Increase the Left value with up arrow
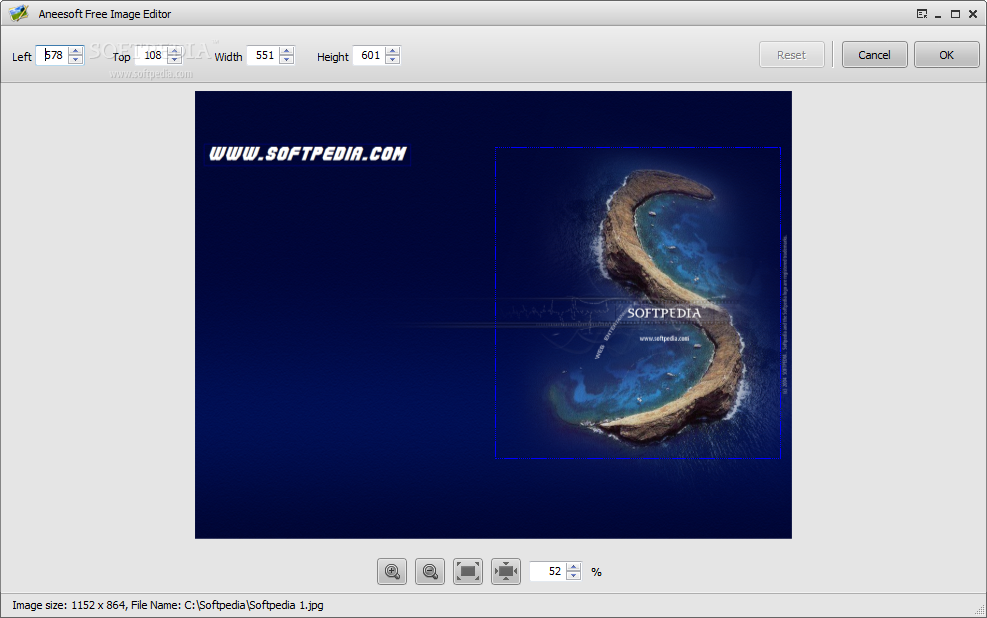987x618 pixels. click(x=76, y=51)
